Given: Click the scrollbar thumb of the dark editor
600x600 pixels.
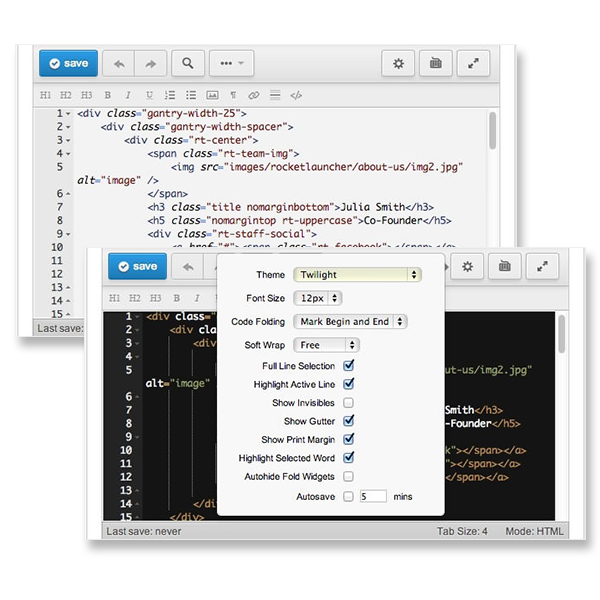Looking at the screenshot, I should (561, 334).
